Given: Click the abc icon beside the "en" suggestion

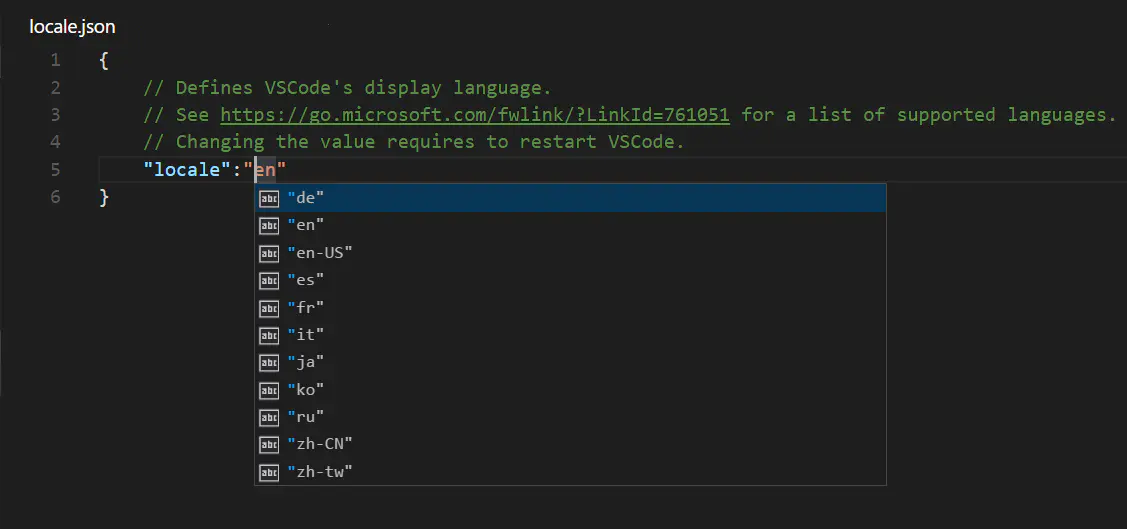Looking at the screenshot, I should 269,226.
